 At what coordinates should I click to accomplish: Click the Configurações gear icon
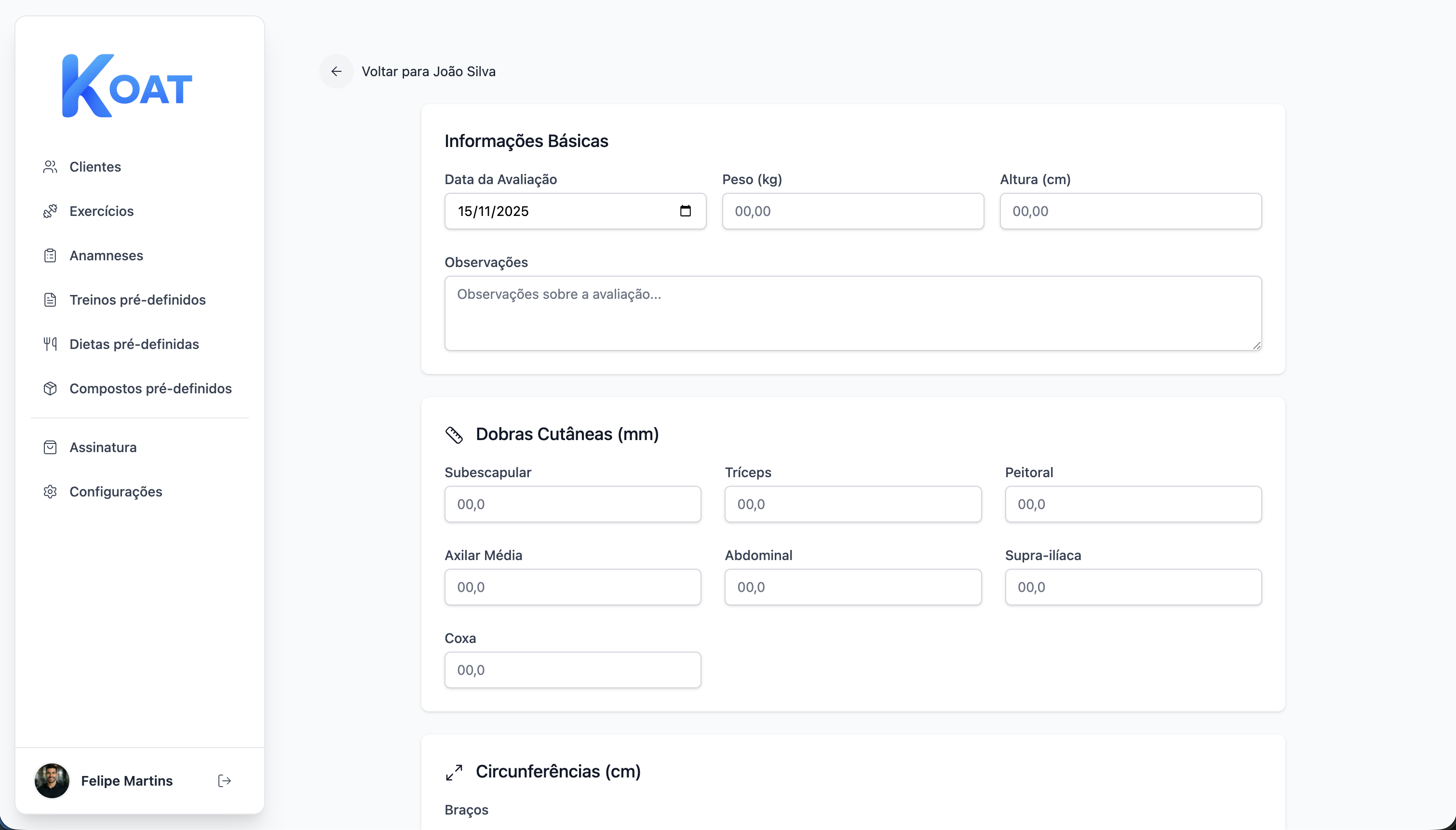[x=50, y=491]
